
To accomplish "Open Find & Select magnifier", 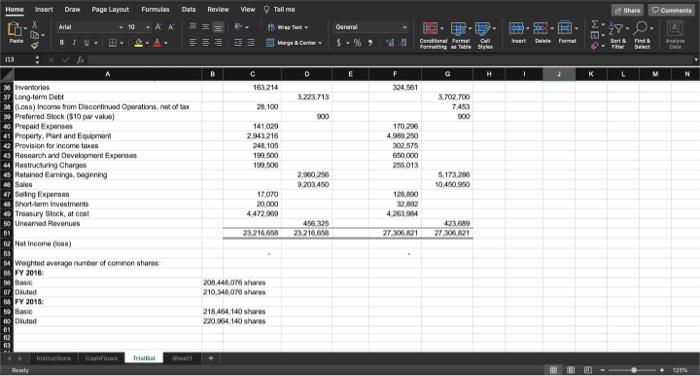I will point(641,28).
